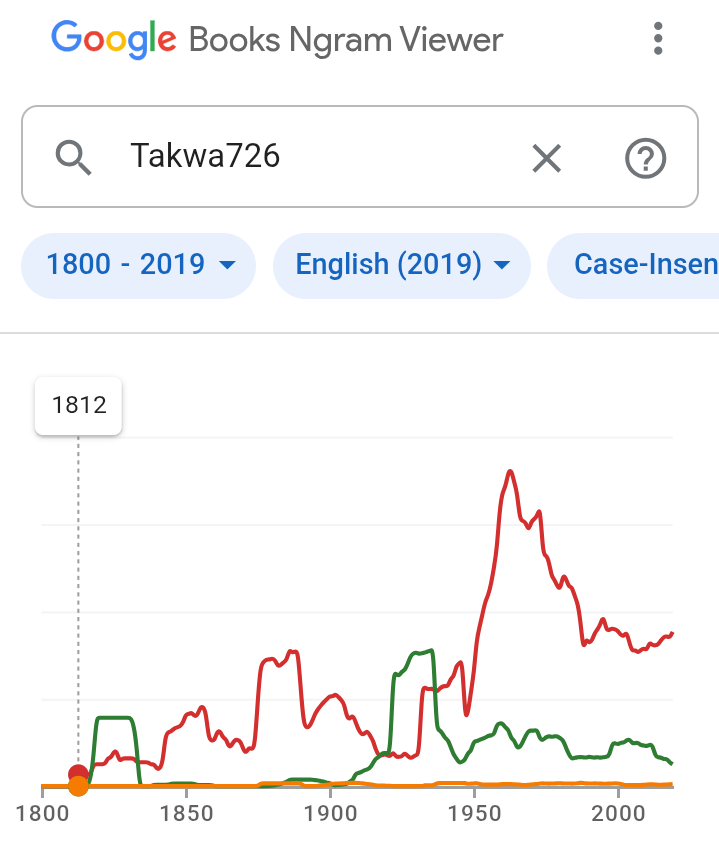
Task: Click the Books Ngram Viewer title
Action: tap(346, 40)
